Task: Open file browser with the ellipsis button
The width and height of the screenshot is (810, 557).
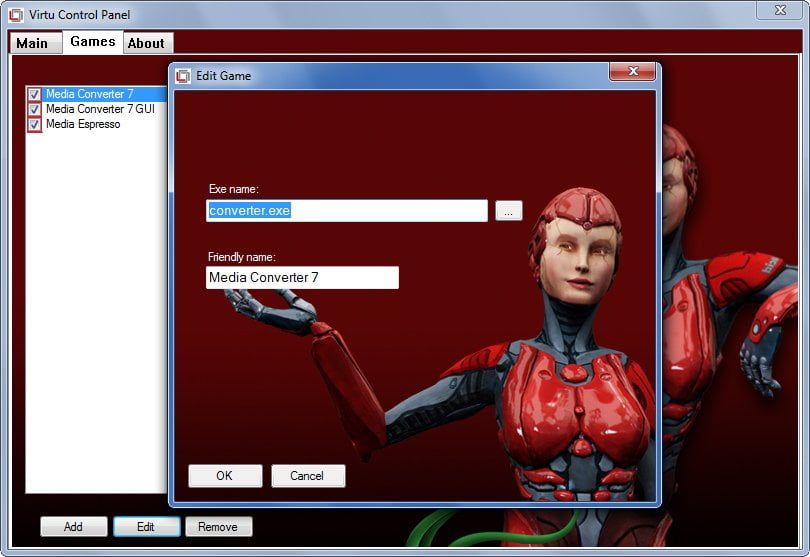Action: pos(509,211)
